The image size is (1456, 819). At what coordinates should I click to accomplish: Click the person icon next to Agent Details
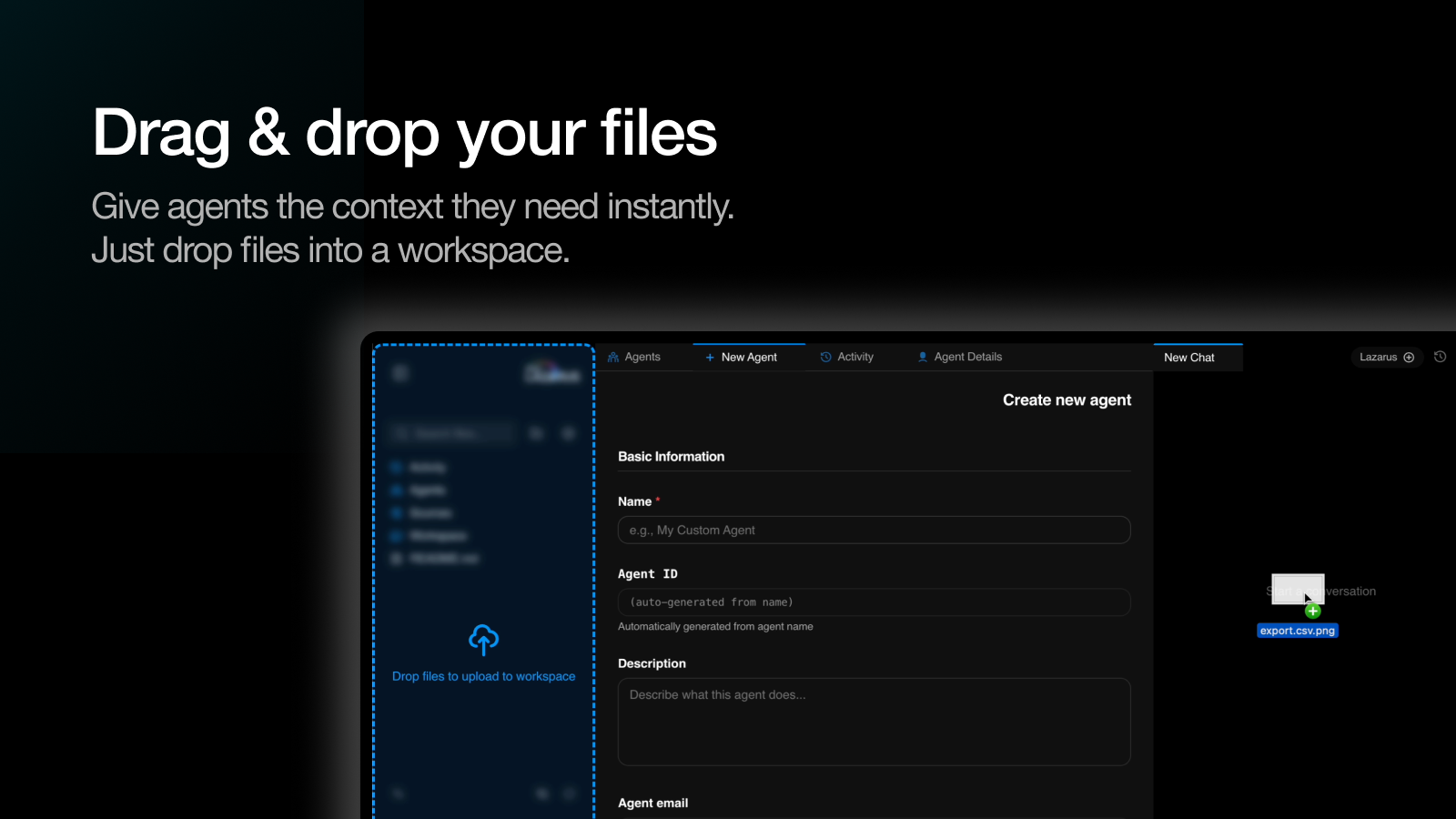coord(922,357)
